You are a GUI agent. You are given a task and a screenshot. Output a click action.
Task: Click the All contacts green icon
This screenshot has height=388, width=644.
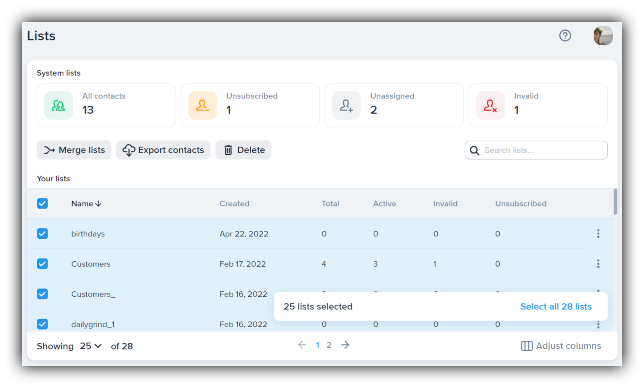(x=58, y=106)
